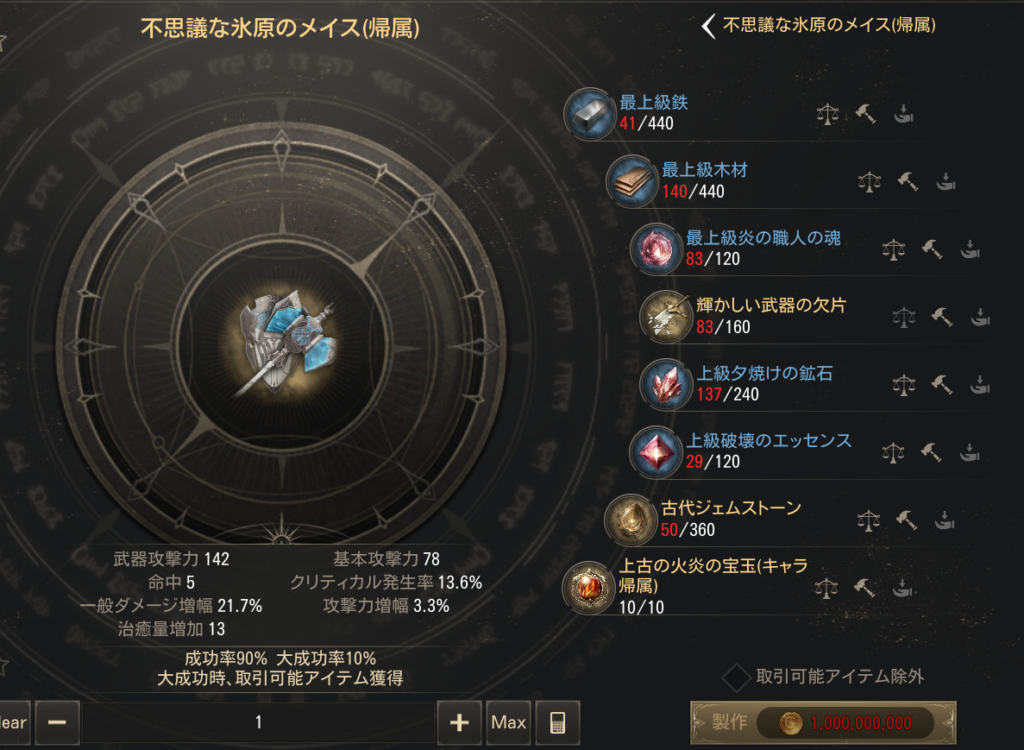1024x750 pixels.
Task: Click the 製作 craft button
Action: tap(823, 723)
